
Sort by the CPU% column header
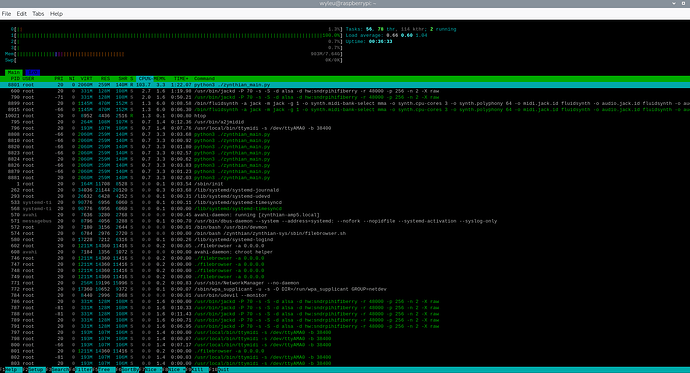pyautogui.click(x=145, y=79)
